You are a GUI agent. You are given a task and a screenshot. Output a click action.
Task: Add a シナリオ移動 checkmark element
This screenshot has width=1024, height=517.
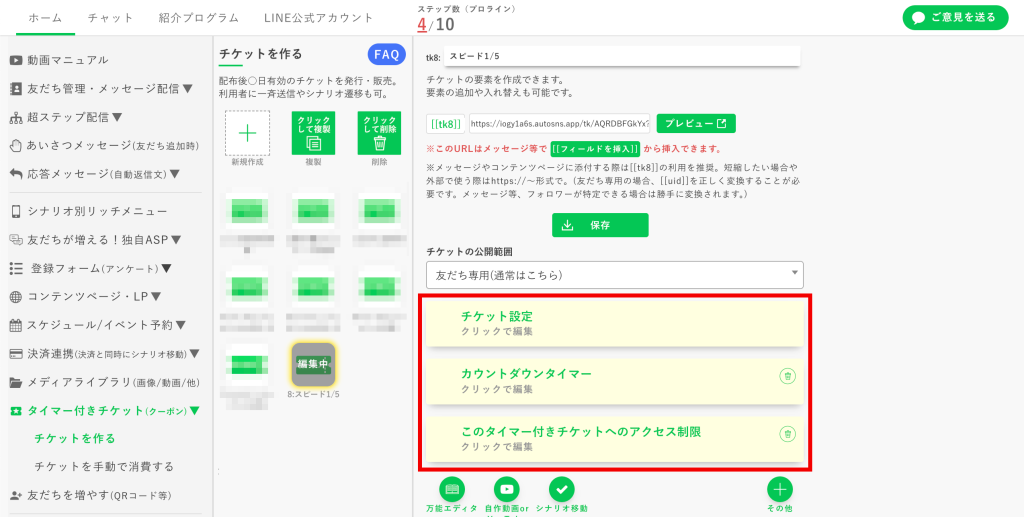coord(562,489)
